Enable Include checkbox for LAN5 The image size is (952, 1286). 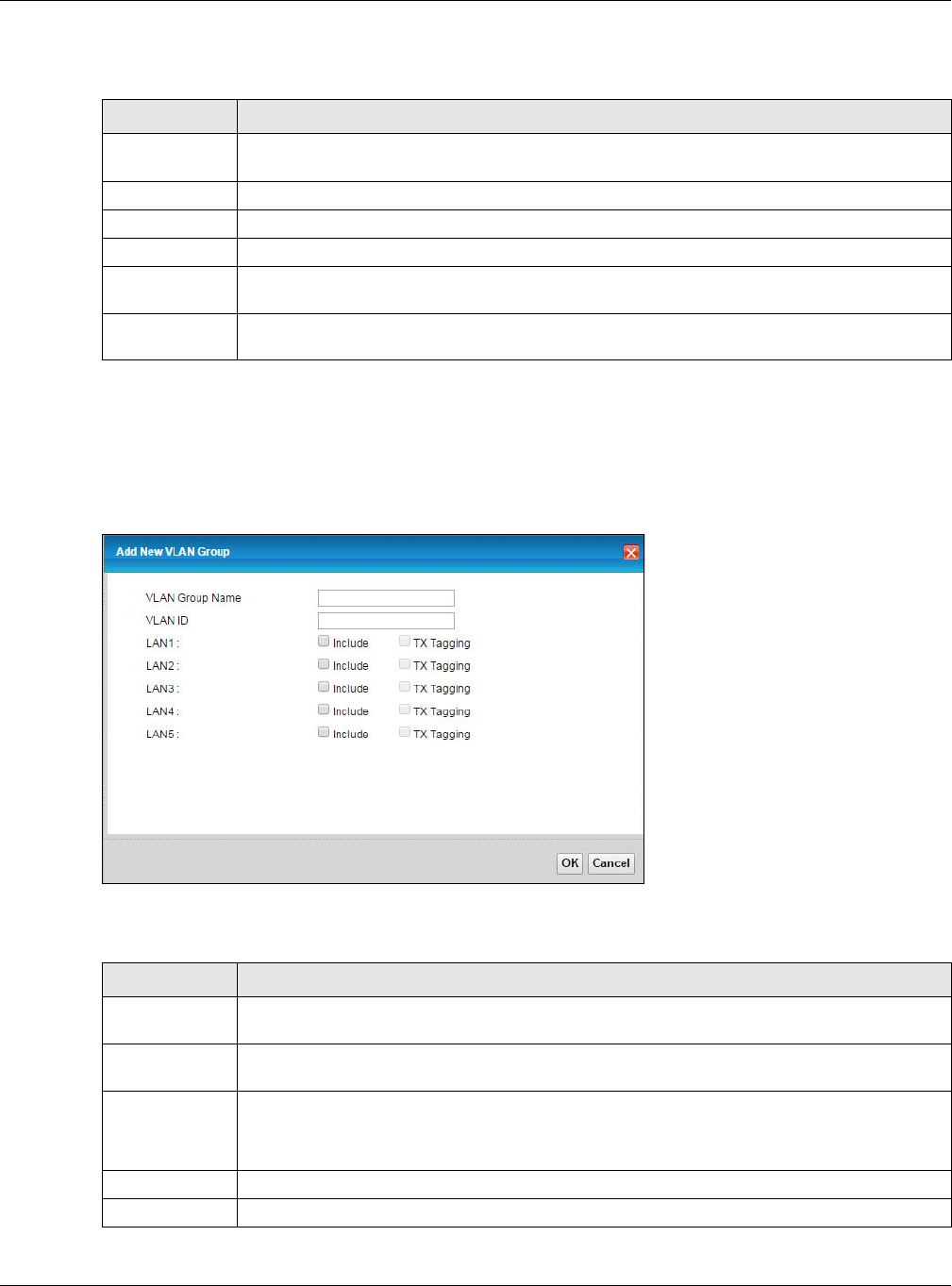[x=324, y=732]
